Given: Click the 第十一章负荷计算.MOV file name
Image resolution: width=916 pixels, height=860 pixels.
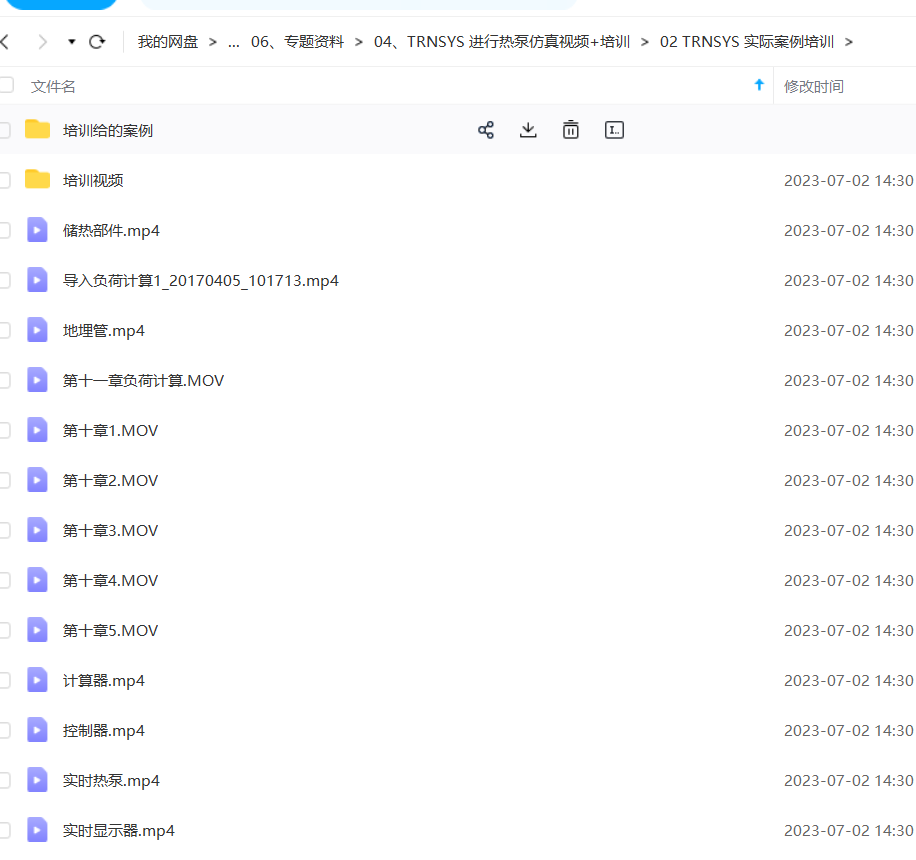Looking at the screenshot, I should (143, 381).
